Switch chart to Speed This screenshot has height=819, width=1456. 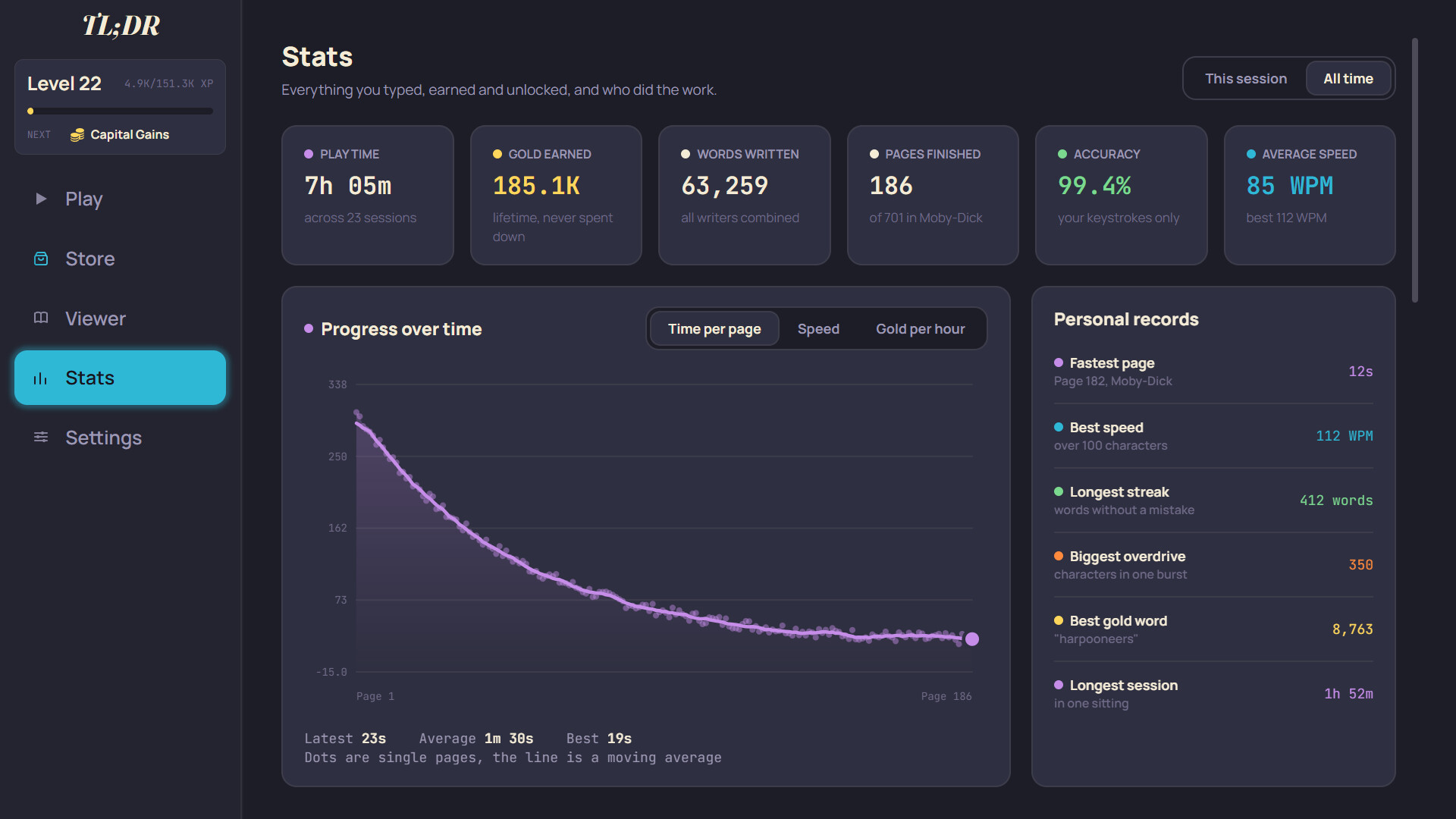coord(818,329)
